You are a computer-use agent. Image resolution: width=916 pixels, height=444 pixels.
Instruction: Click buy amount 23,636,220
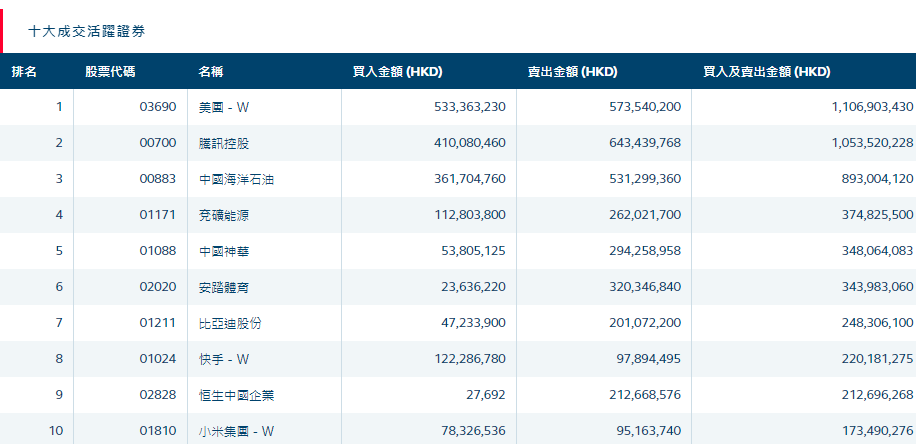474,287
